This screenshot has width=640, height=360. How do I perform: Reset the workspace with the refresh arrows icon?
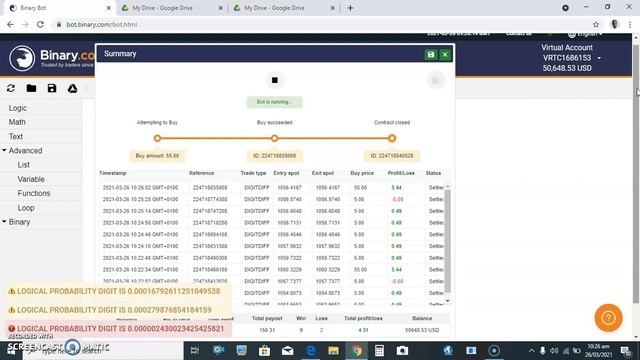(x=11, y=88)
